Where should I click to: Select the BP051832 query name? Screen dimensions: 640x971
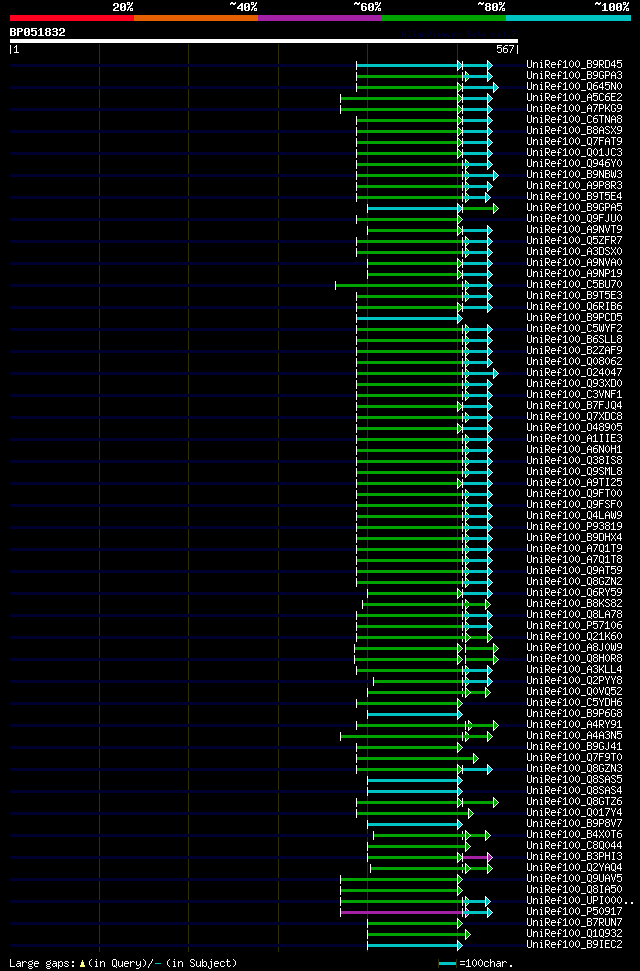[37, 32]
